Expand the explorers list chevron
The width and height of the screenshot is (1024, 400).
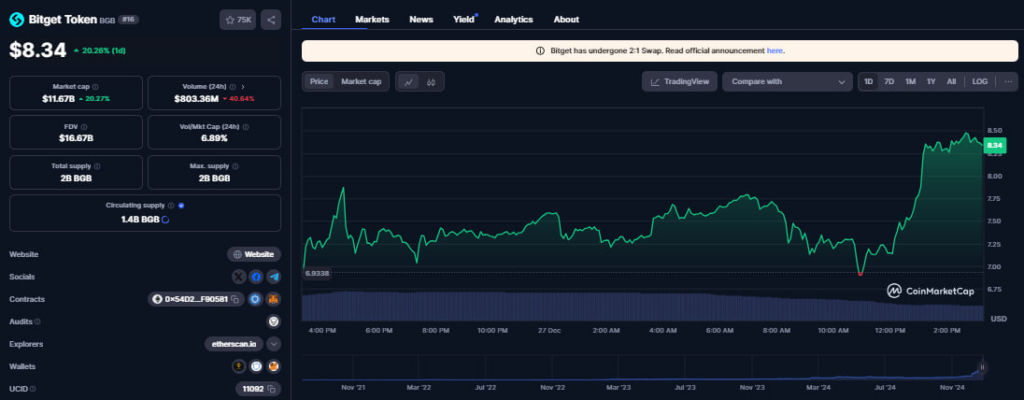(274, 344)
